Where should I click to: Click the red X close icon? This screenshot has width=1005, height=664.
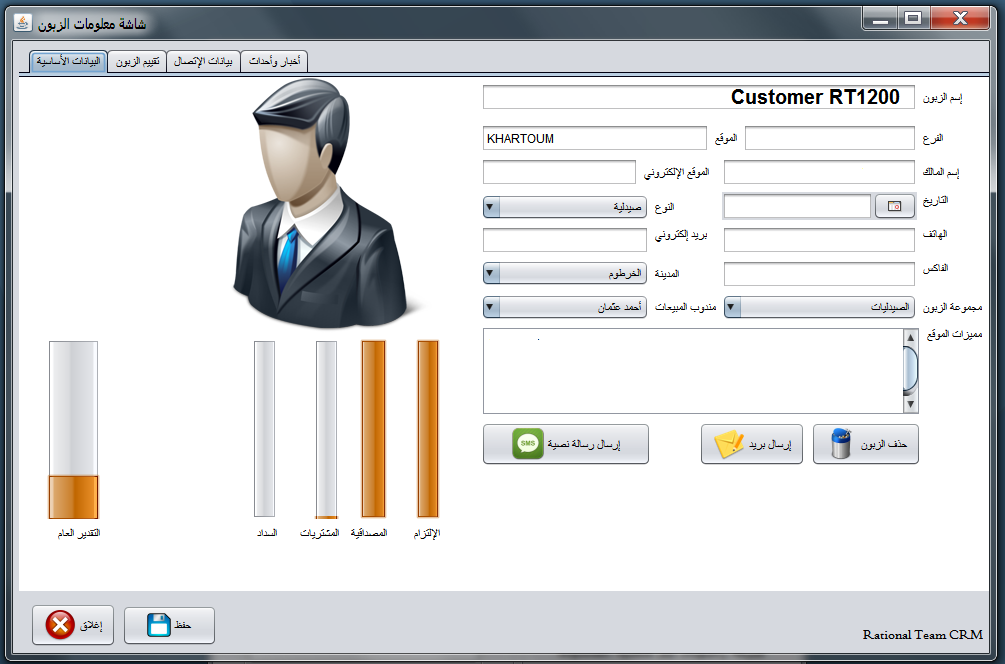coord(60,626)
